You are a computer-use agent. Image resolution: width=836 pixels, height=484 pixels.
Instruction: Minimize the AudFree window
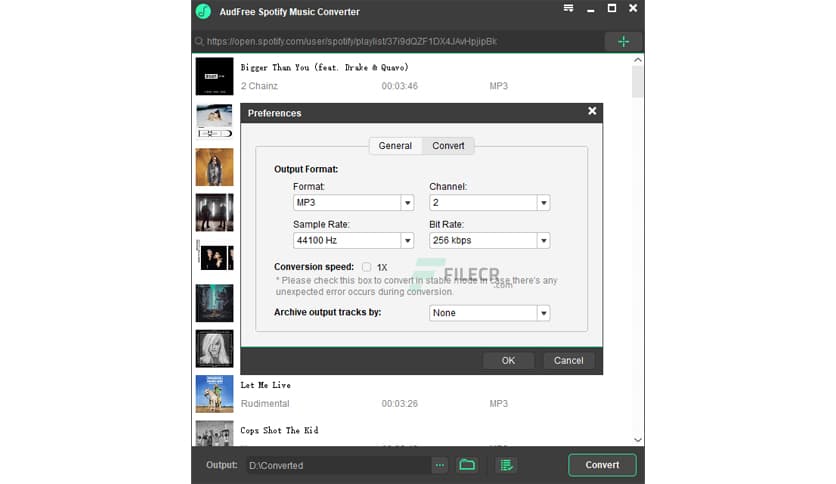590,9
